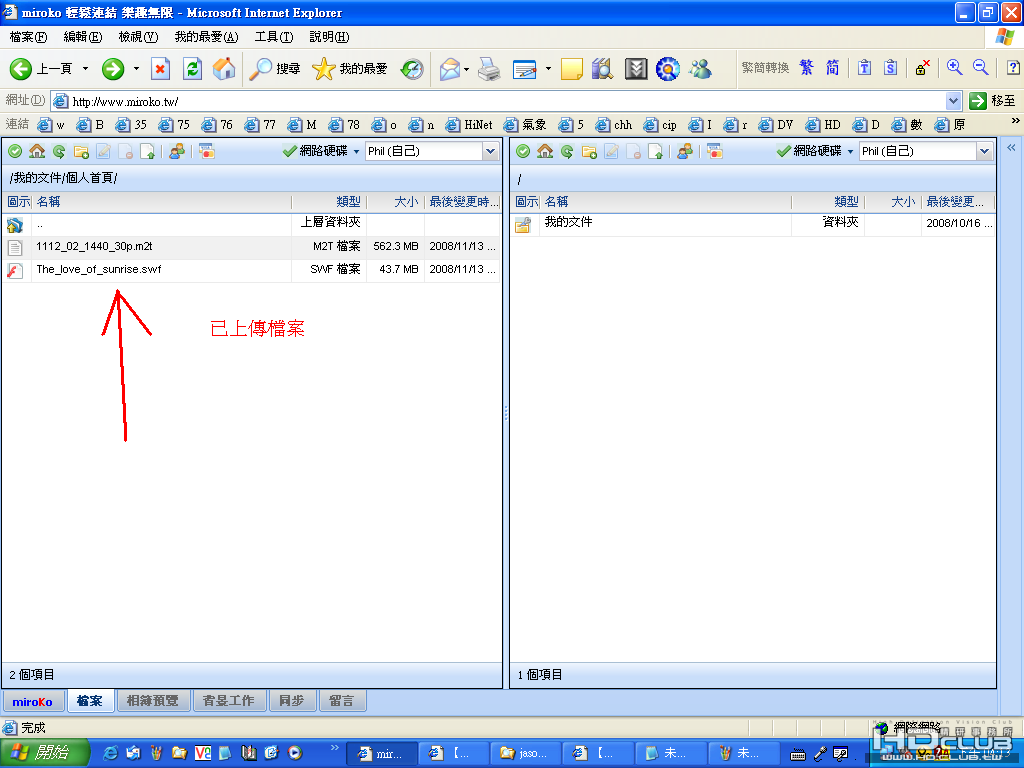The image size is (1024, 768).
Task: Click the Windows 開始 Start button
Action: (x=44, y=753)
